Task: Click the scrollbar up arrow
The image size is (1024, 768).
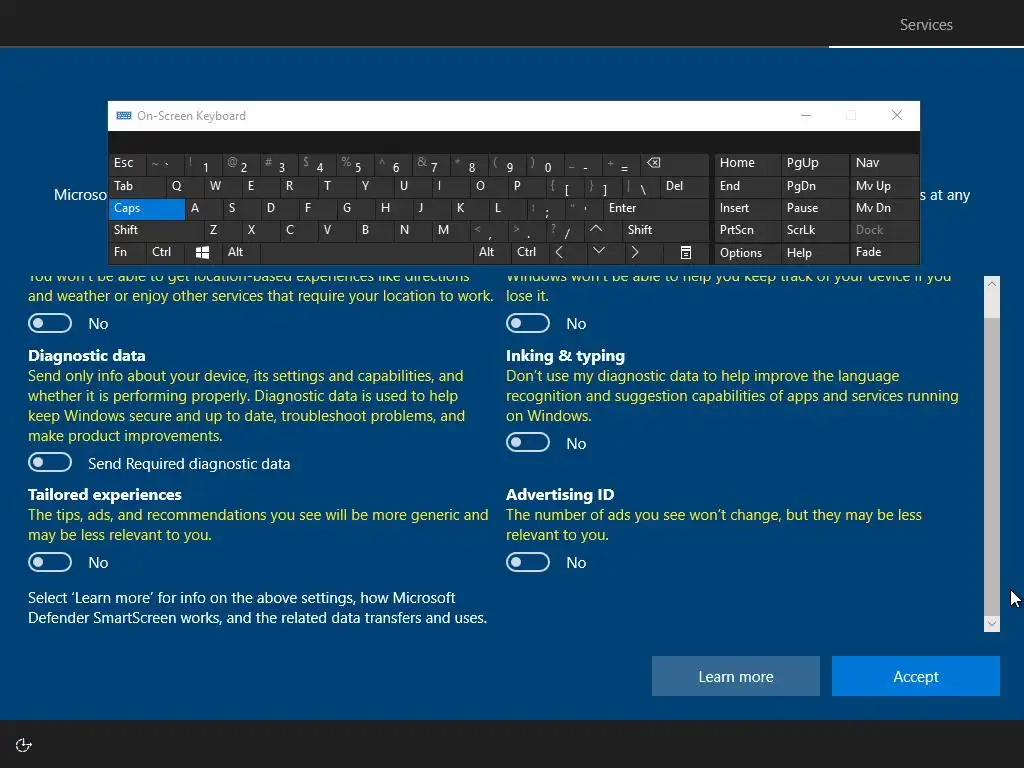Action: coord(992,284)
